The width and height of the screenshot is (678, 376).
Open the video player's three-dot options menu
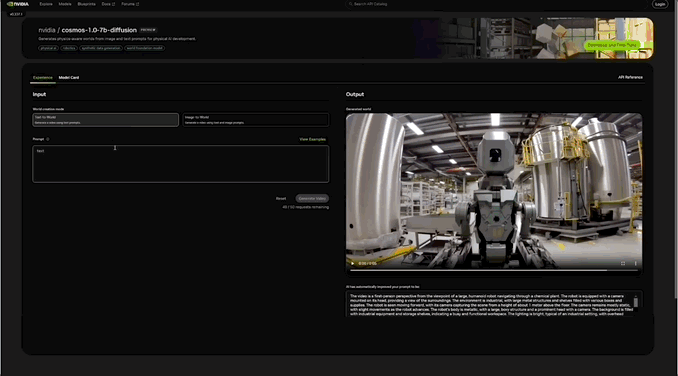[x=635, y=263]
